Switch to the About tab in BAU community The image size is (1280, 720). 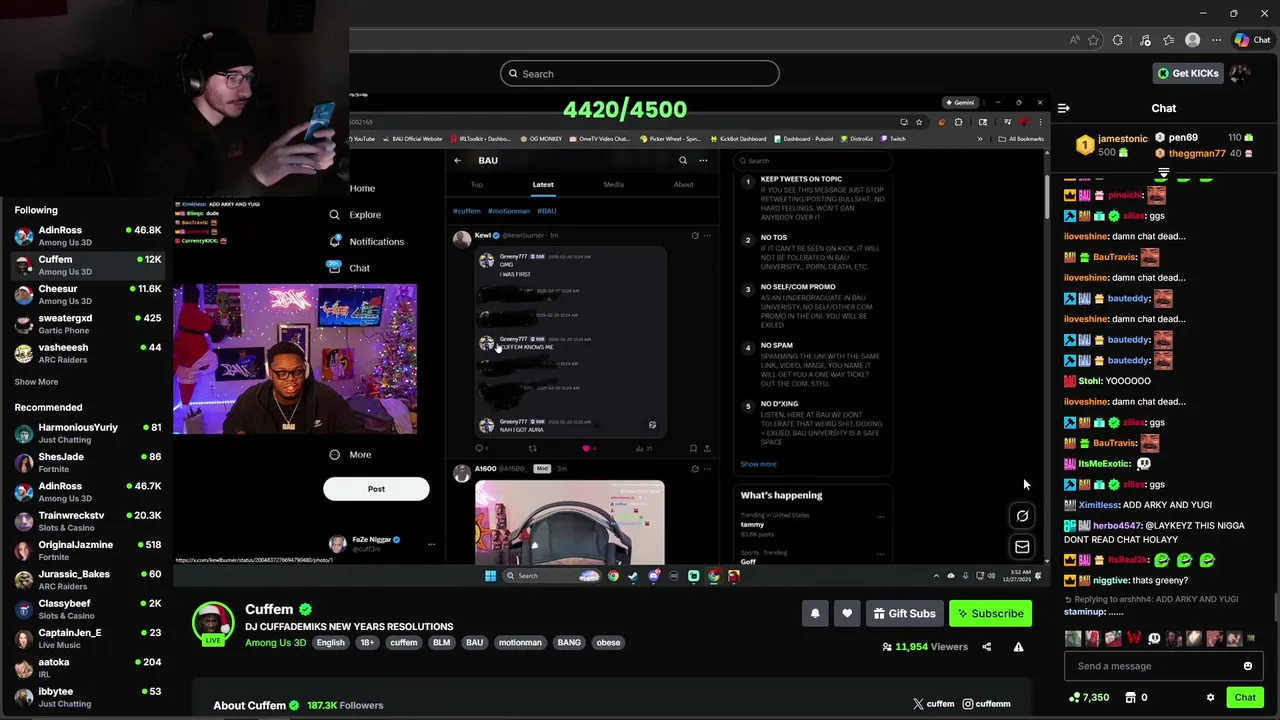pos(683,184)
